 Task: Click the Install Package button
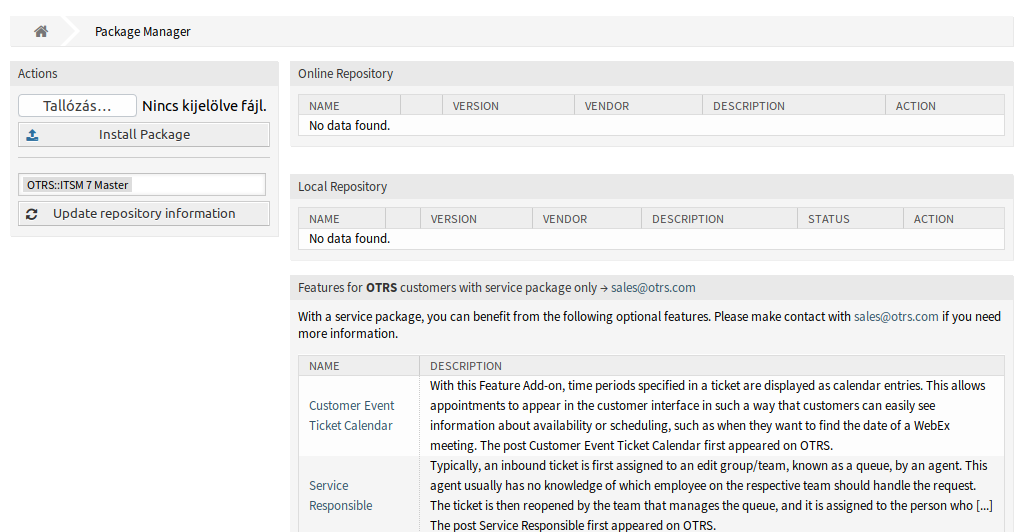(144, 134)
